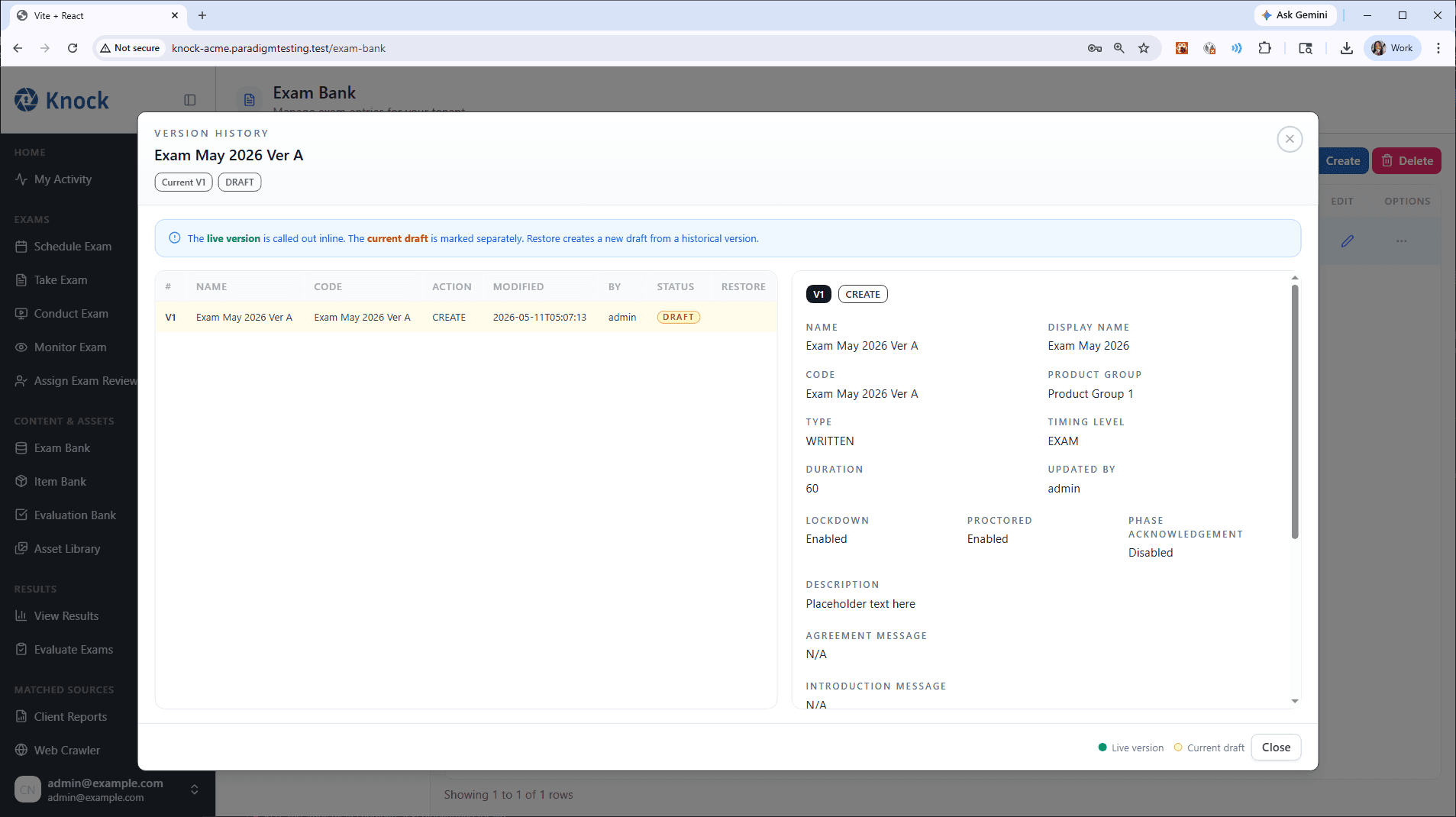Click the View Results chart icon
Image resolution: width=1456 pixels, height=817 pixels.
point(21,616)
